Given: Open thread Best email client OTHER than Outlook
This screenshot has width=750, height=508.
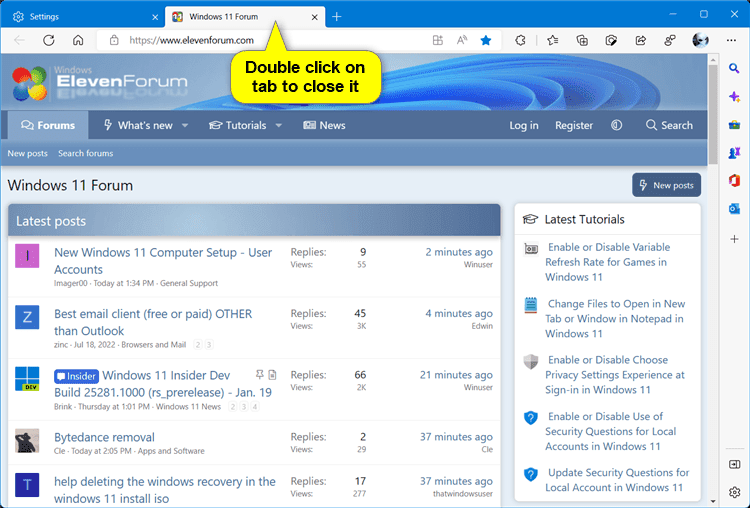Looking at the screenshot, I should pyautogui.click(x=153, y=322).
